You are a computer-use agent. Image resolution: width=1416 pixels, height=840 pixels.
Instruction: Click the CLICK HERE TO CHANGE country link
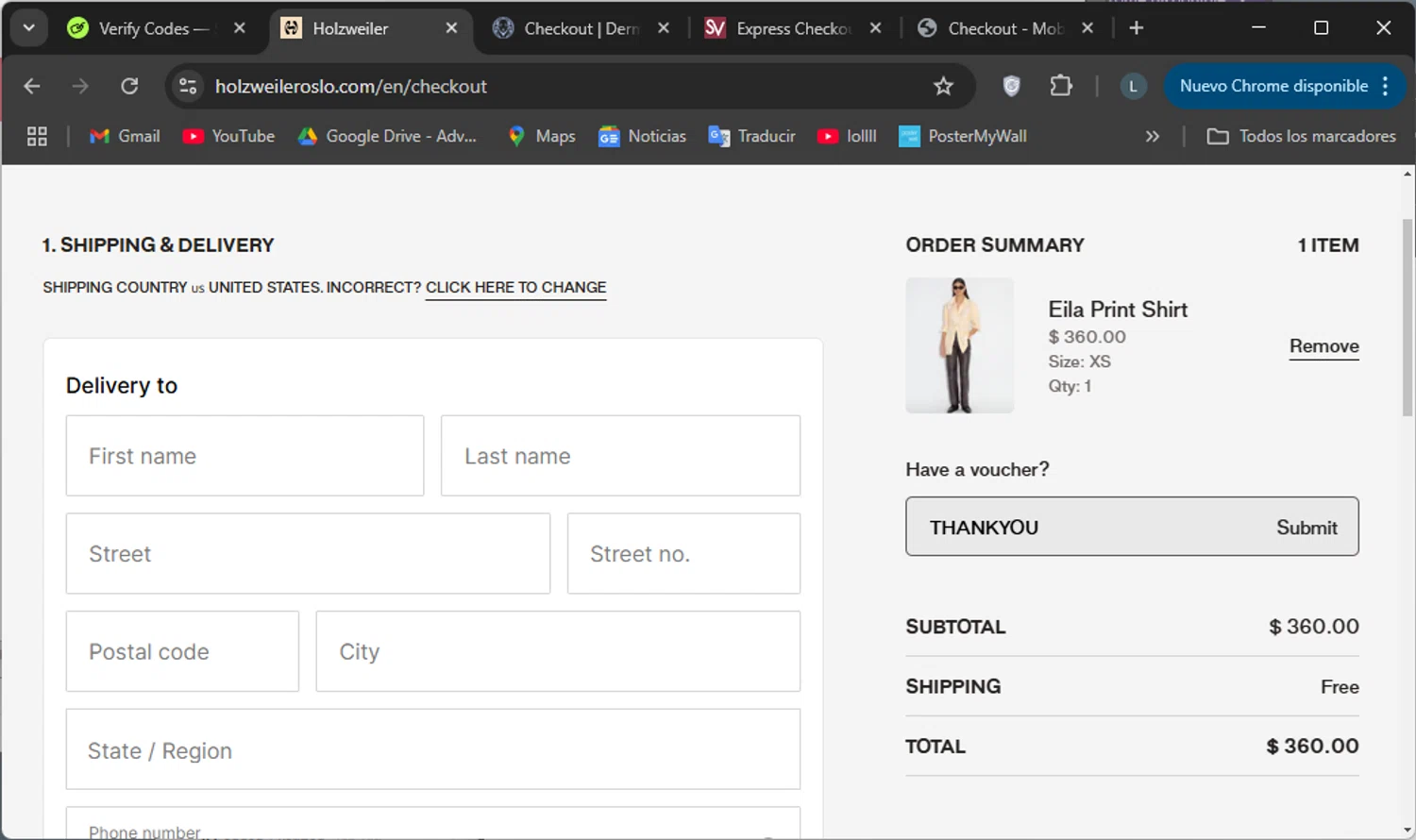click(515, 288)
